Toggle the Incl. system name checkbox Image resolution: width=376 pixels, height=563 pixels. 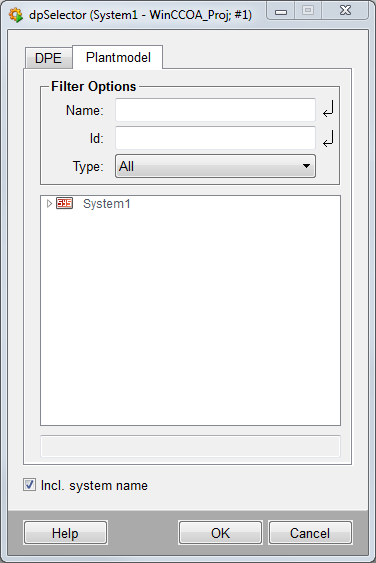(x=29, y=485)
